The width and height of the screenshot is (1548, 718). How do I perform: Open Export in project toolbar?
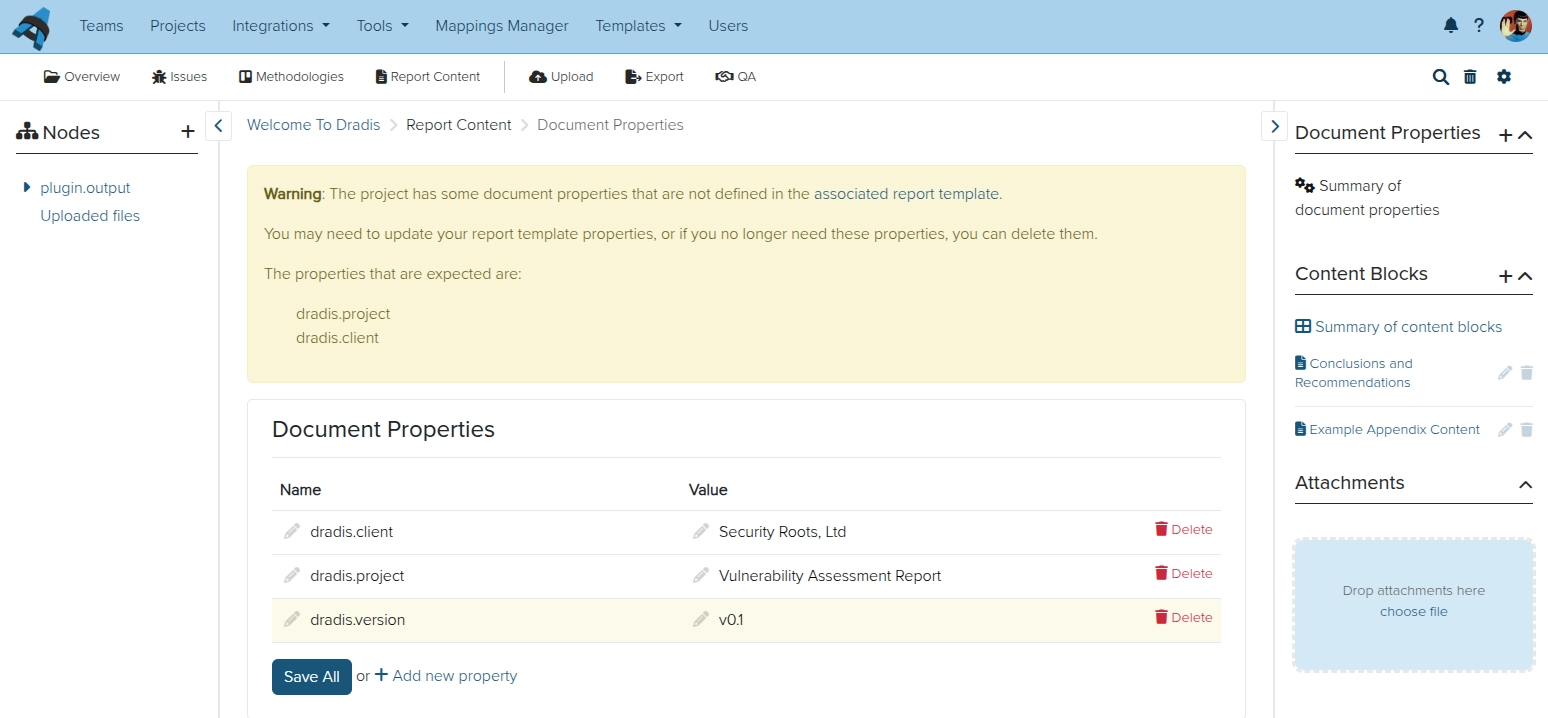[x=654, y=77]
